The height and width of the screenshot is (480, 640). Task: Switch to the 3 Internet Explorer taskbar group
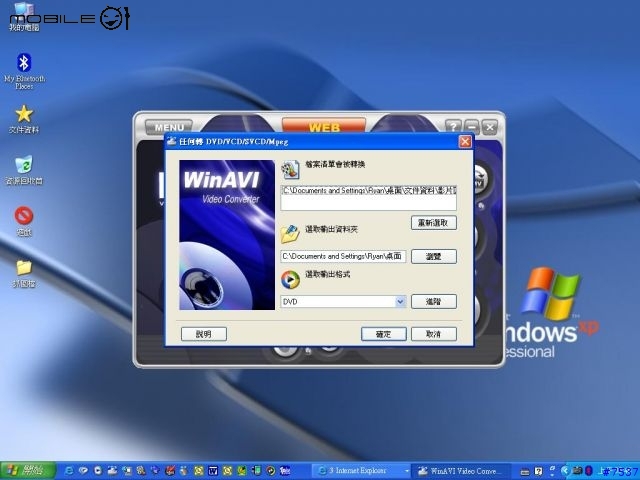(x=359, y=471)
